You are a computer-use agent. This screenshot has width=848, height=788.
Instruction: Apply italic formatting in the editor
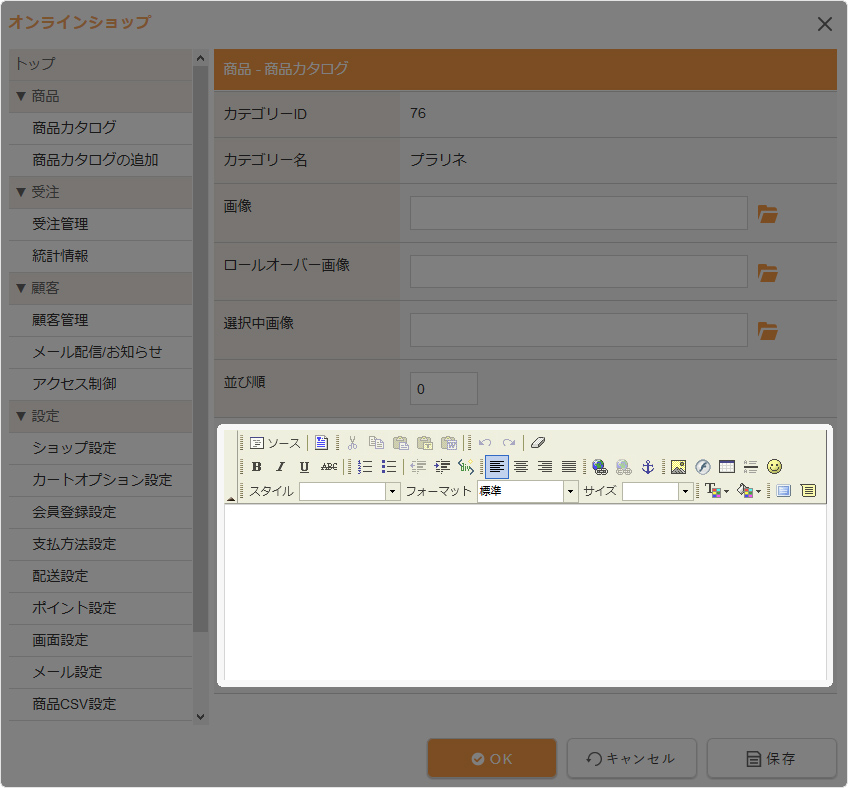(280, 467)
